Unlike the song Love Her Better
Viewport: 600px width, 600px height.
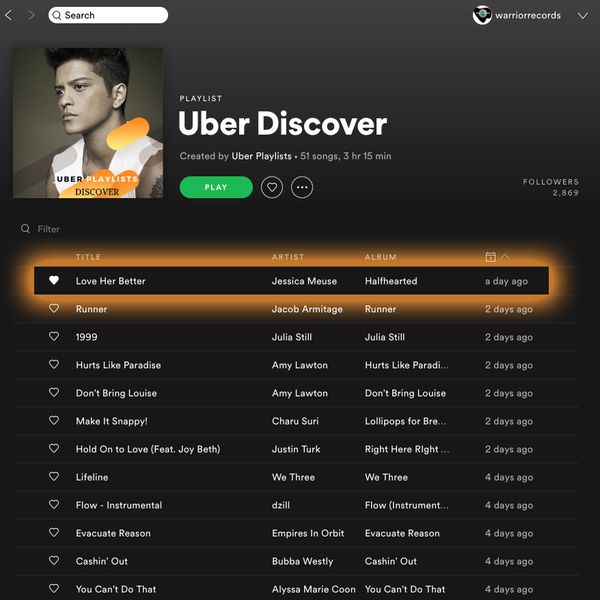[54, 281]
